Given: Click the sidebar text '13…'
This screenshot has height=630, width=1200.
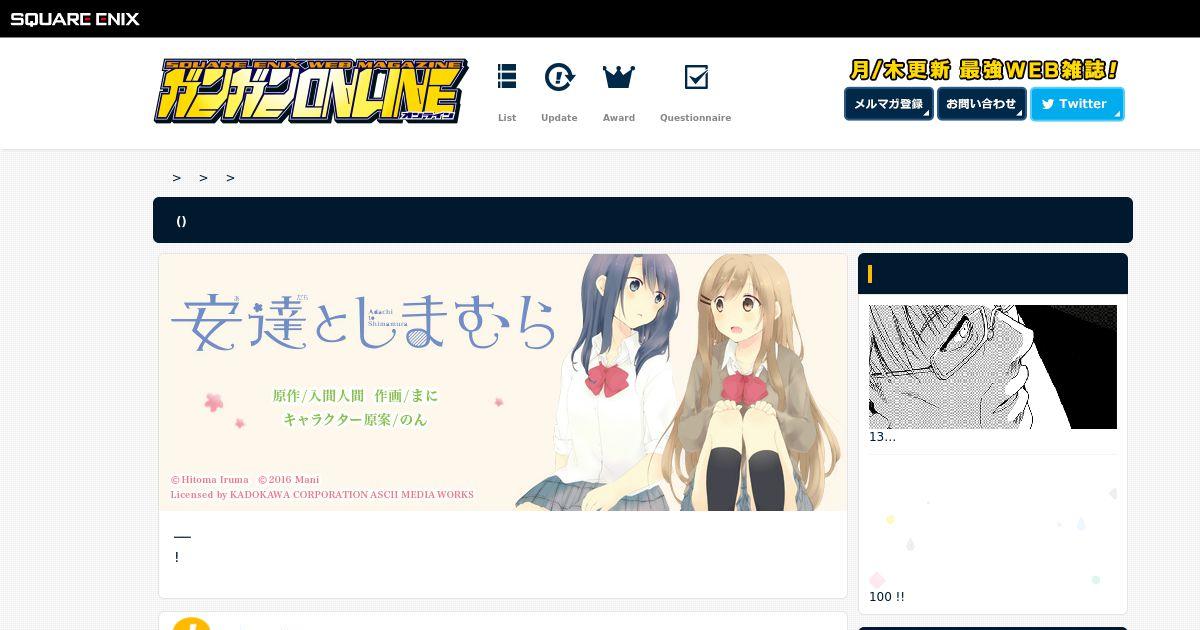Looking at the screenshot, I should click(x=882, y=437).
